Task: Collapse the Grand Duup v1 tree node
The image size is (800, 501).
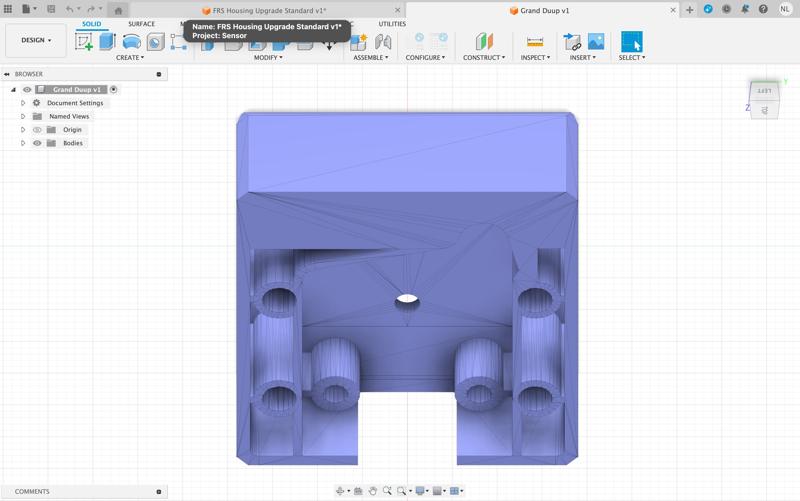Action: pyautogui.click(x=13, y=89)
